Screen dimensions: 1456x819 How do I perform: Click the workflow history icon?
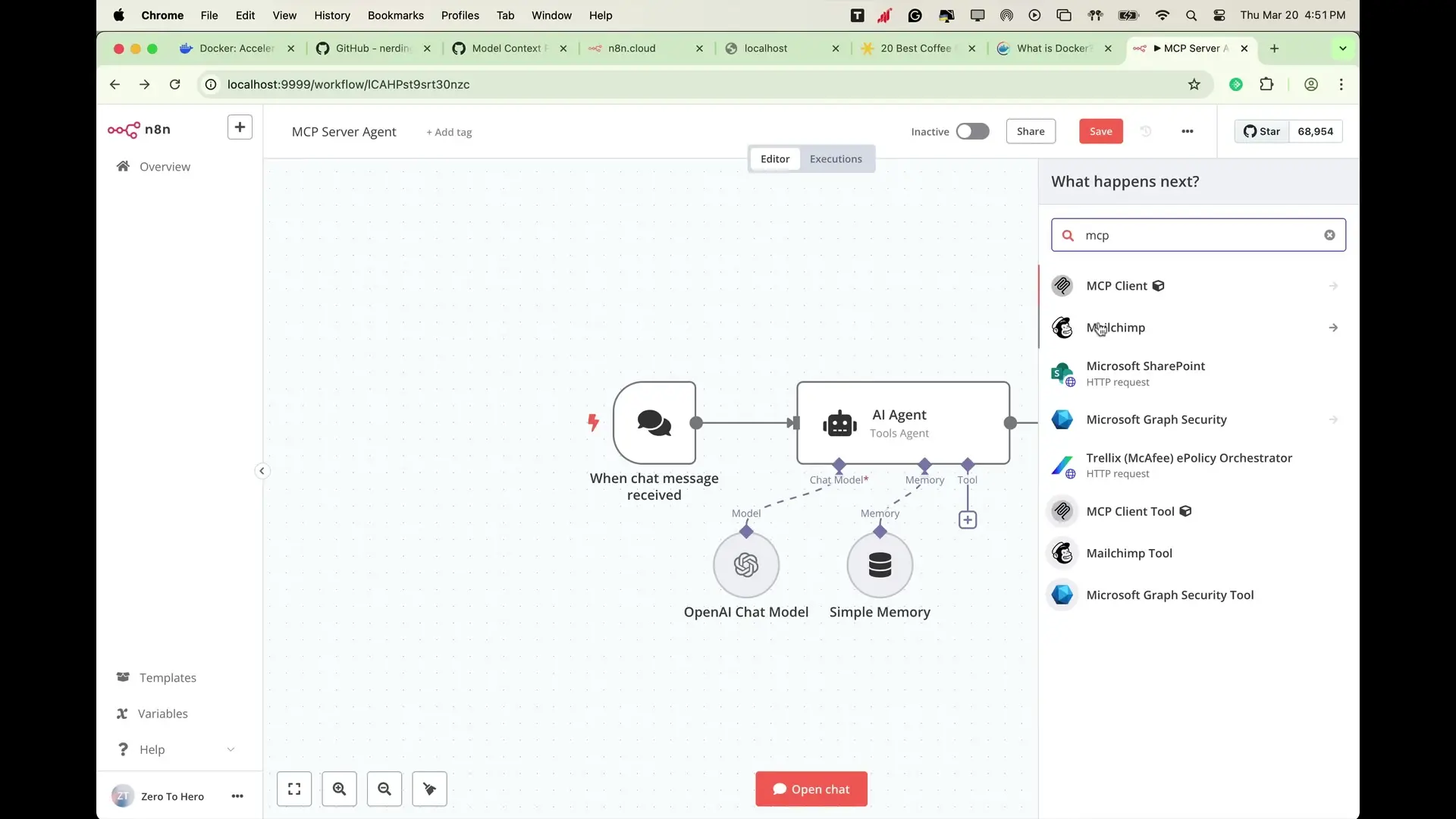pyautogui.click(x=1146, y=131)
